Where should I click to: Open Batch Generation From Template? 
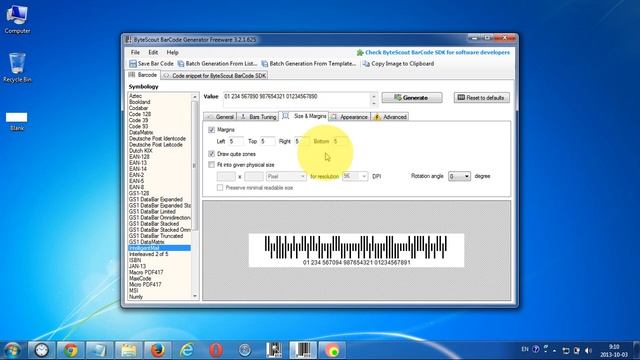coord(309,64)
